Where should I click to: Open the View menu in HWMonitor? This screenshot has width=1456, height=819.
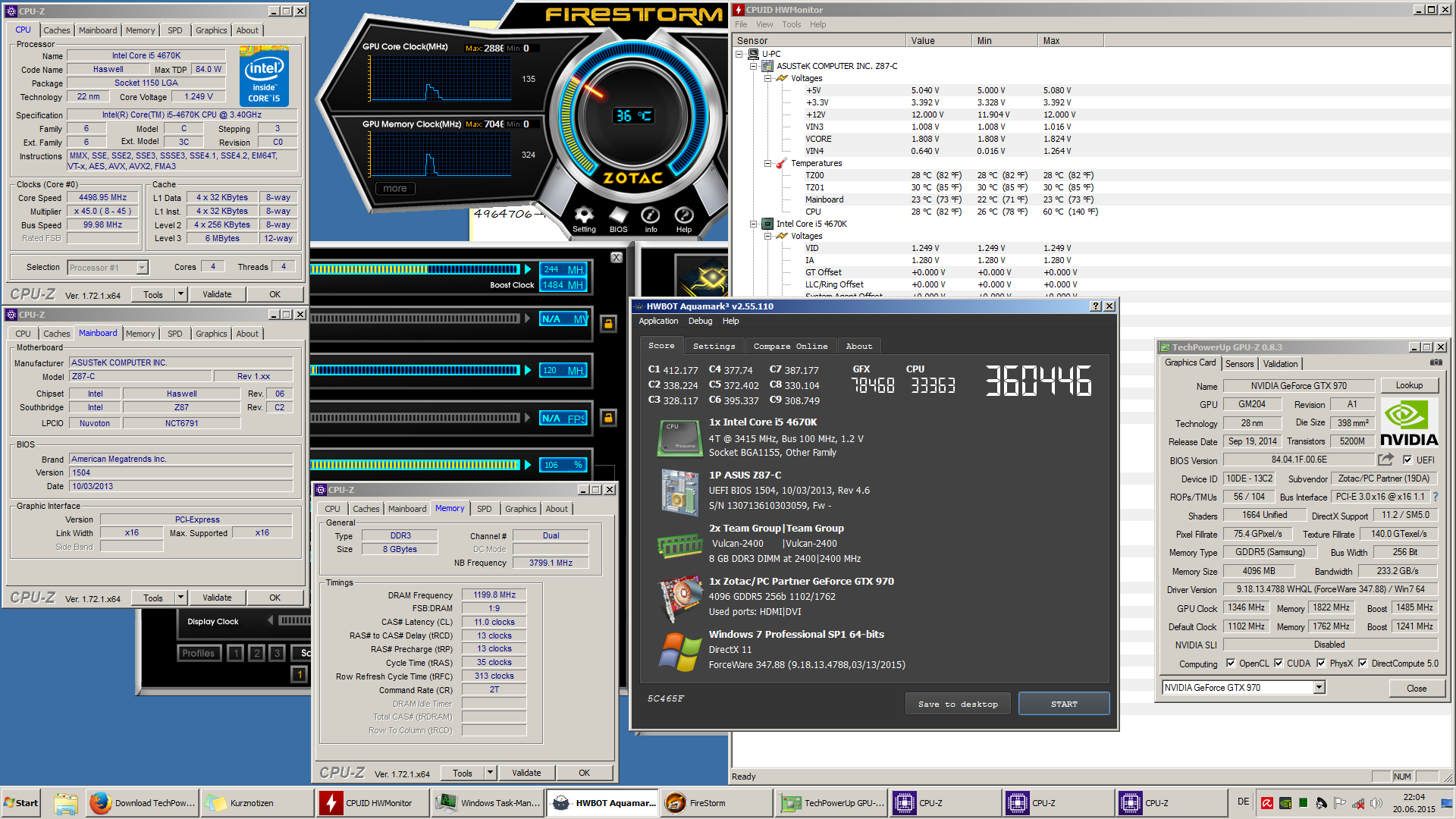coord(764,24)
